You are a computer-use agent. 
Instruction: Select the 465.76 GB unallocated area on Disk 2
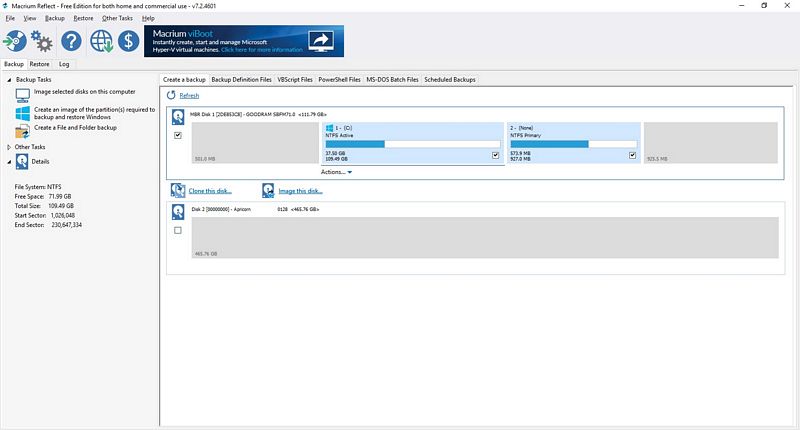pos(485,237)
